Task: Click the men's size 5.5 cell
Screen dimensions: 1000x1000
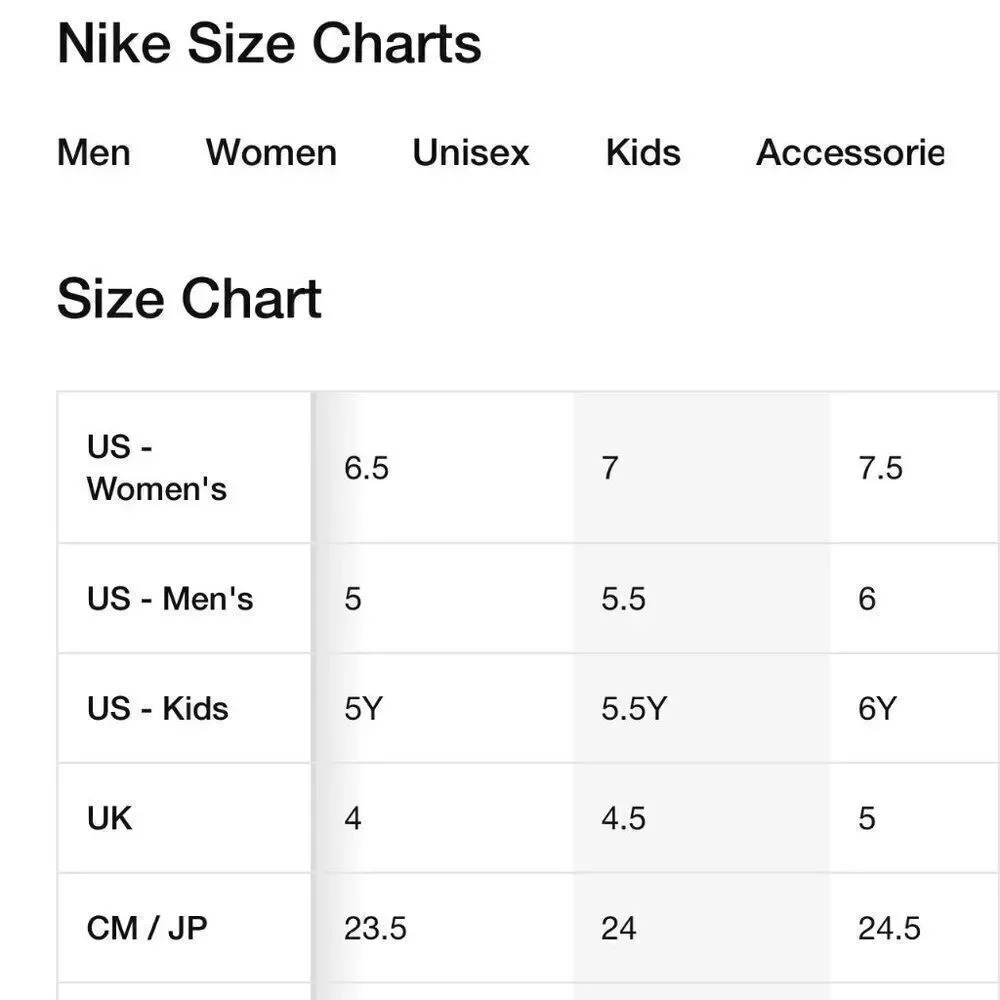Action: click(x=702, y=598)
